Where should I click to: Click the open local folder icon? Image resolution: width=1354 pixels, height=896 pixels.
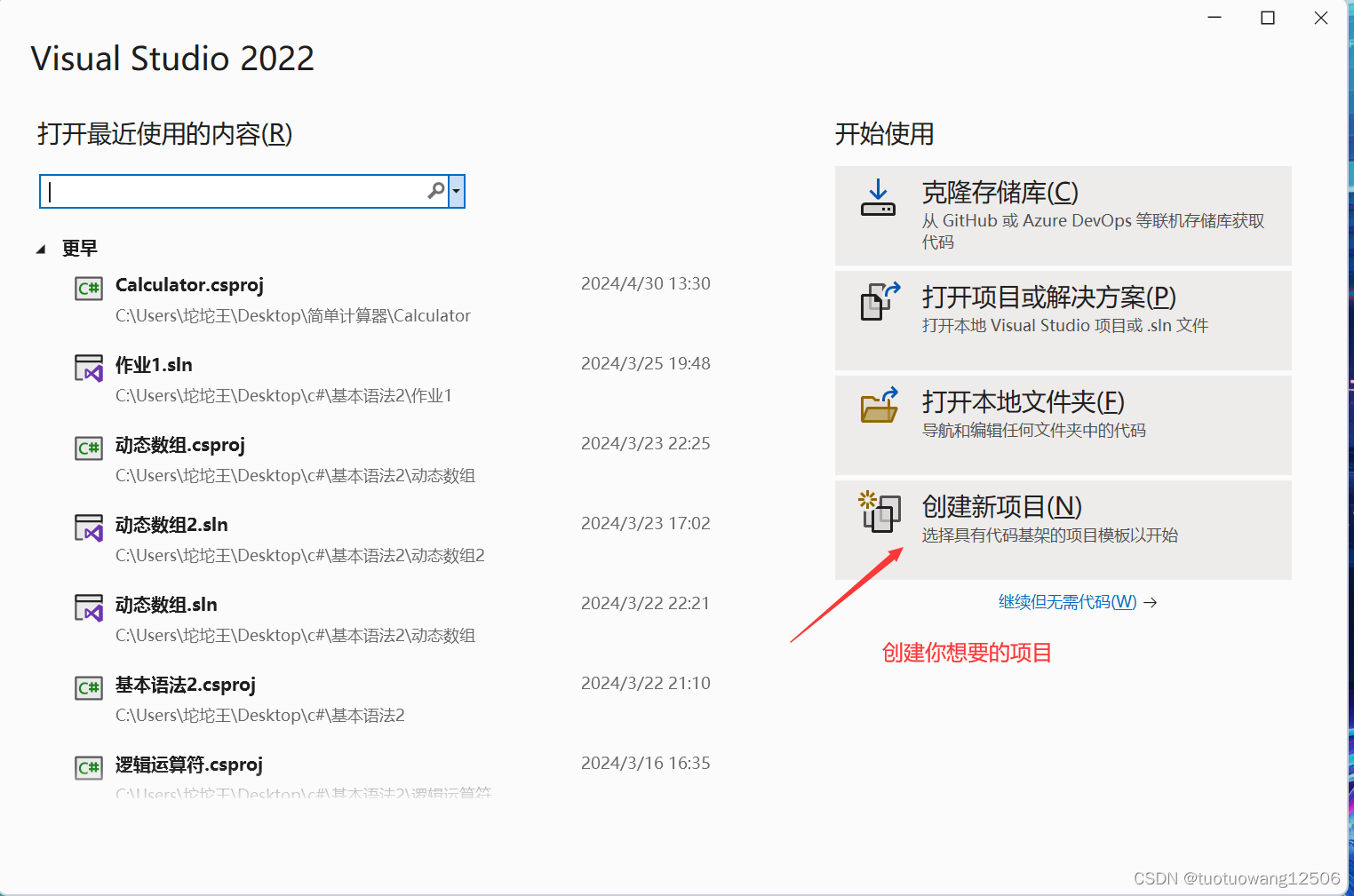(880, 405)
